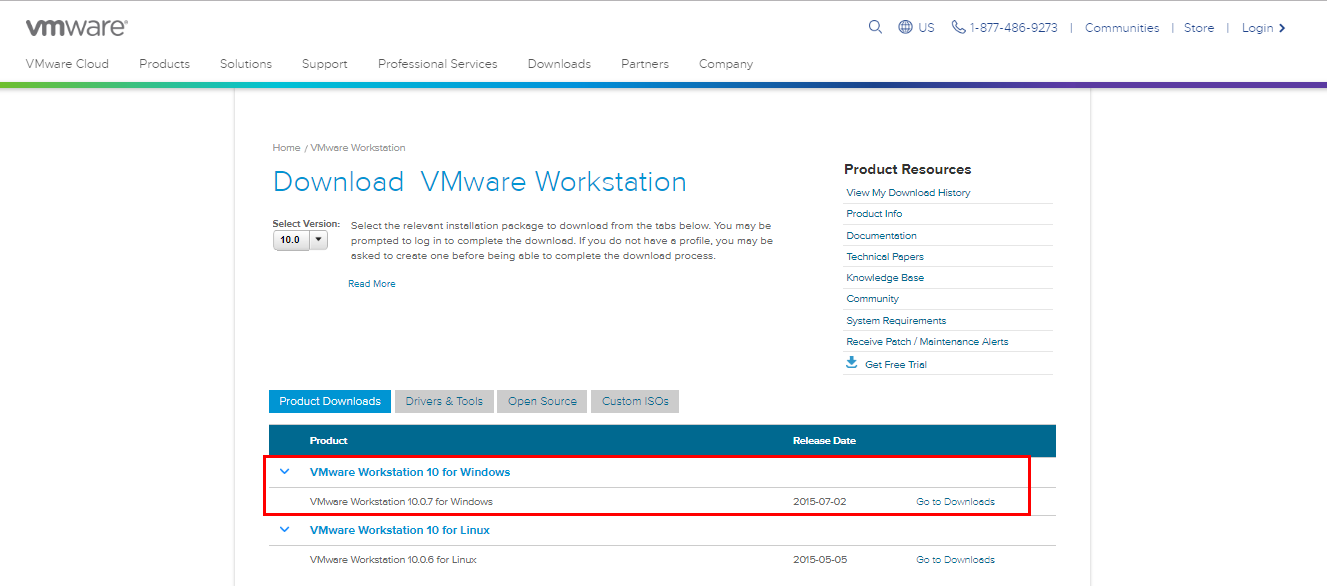
Task: Switch to the Open Source tab
Action: pos(542,401)
